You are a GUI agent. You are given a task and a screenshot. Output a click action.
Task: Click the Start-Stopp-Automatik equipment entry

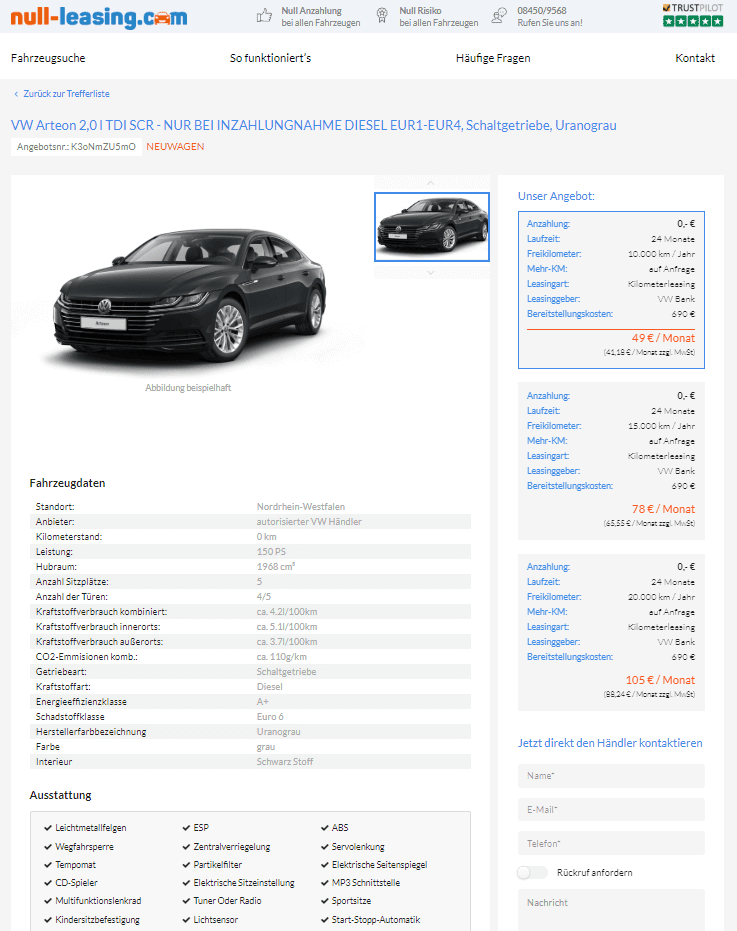click(x=376, y=920)
